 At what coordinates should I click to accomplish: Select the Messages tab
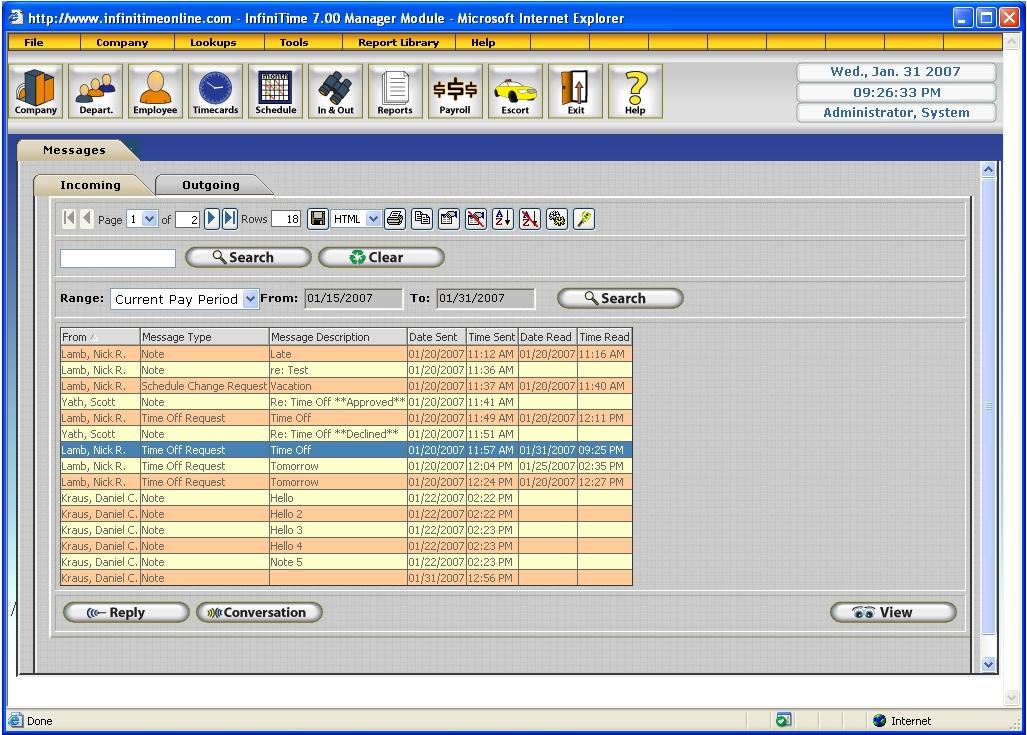click(74, 150)
